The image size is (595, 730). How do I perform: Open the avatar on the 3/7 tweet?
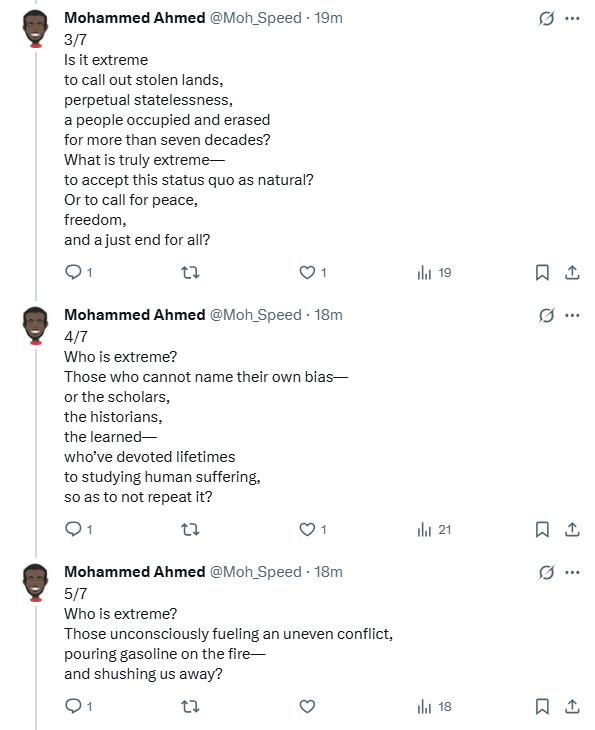point(36,29)
